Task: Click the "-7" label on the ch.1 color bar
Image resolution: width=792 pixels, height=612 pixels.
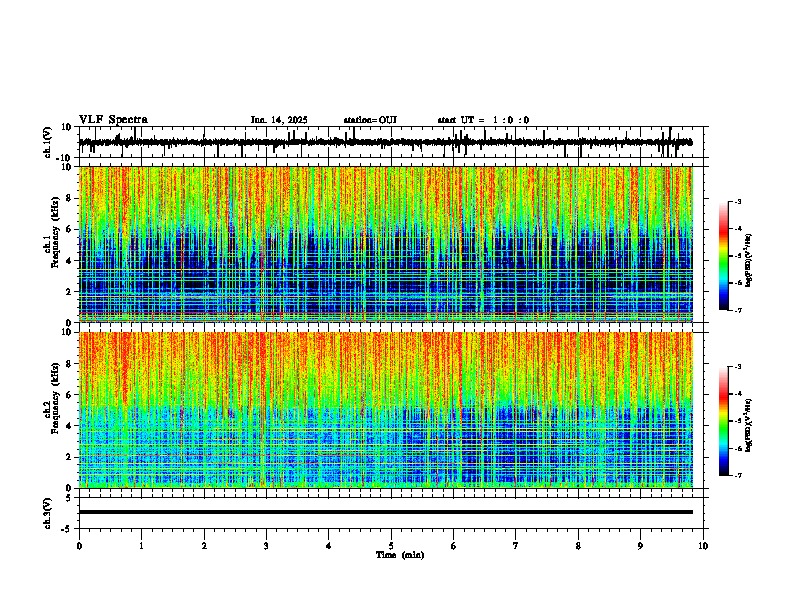Action: [737, 310]
